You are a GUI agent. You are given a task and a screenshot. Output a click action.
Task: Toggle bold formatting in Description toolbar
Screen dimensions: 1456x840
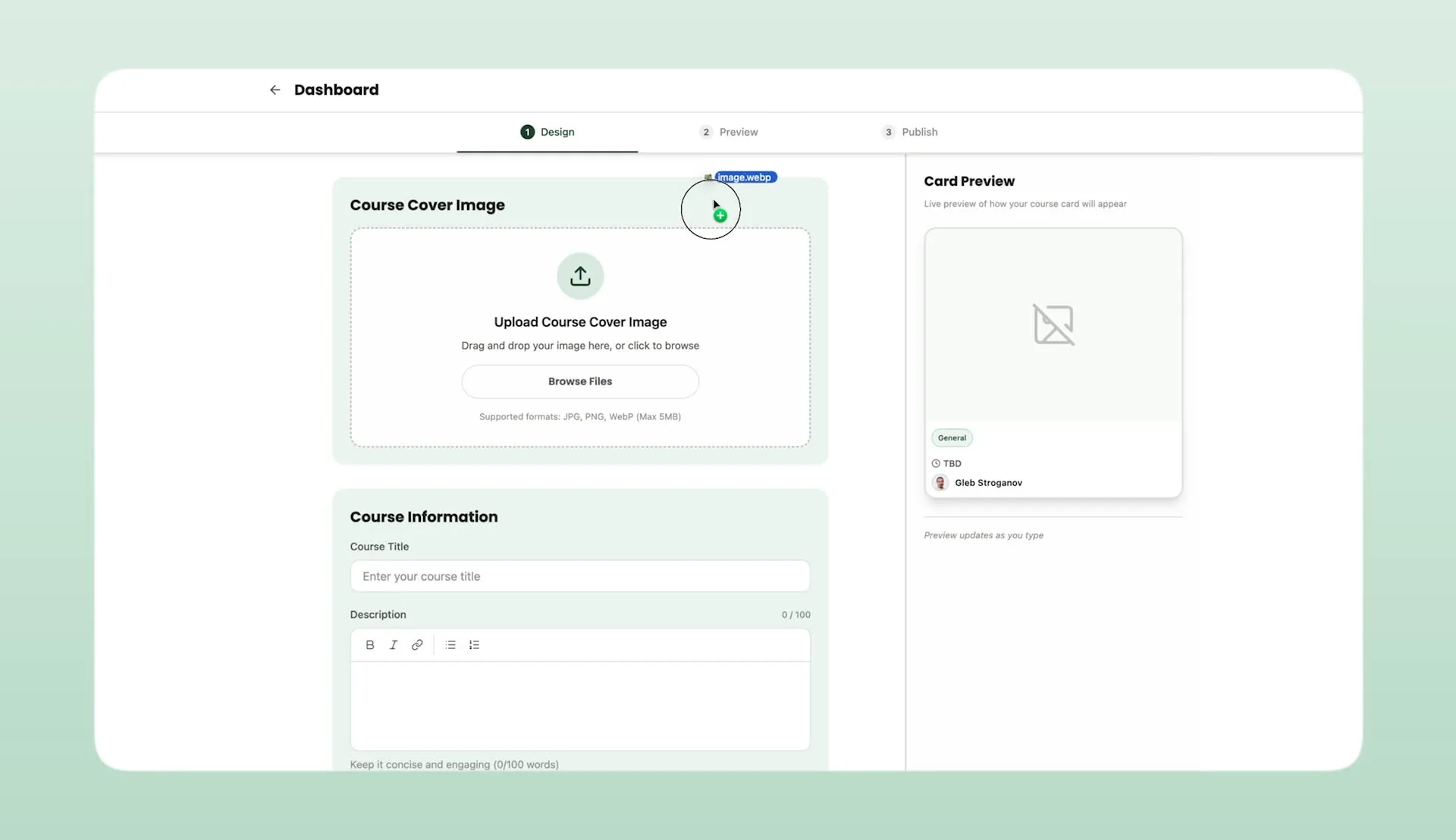pos(370,645)
